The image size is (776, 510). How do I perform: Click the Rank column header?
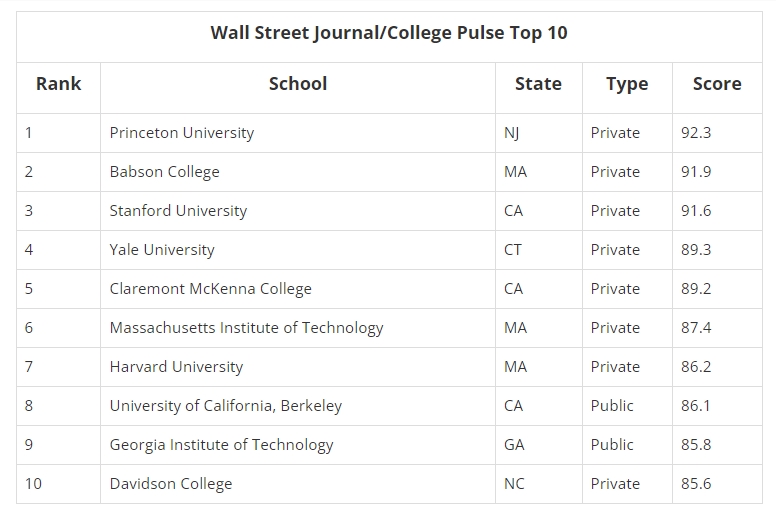click(58, 84)
